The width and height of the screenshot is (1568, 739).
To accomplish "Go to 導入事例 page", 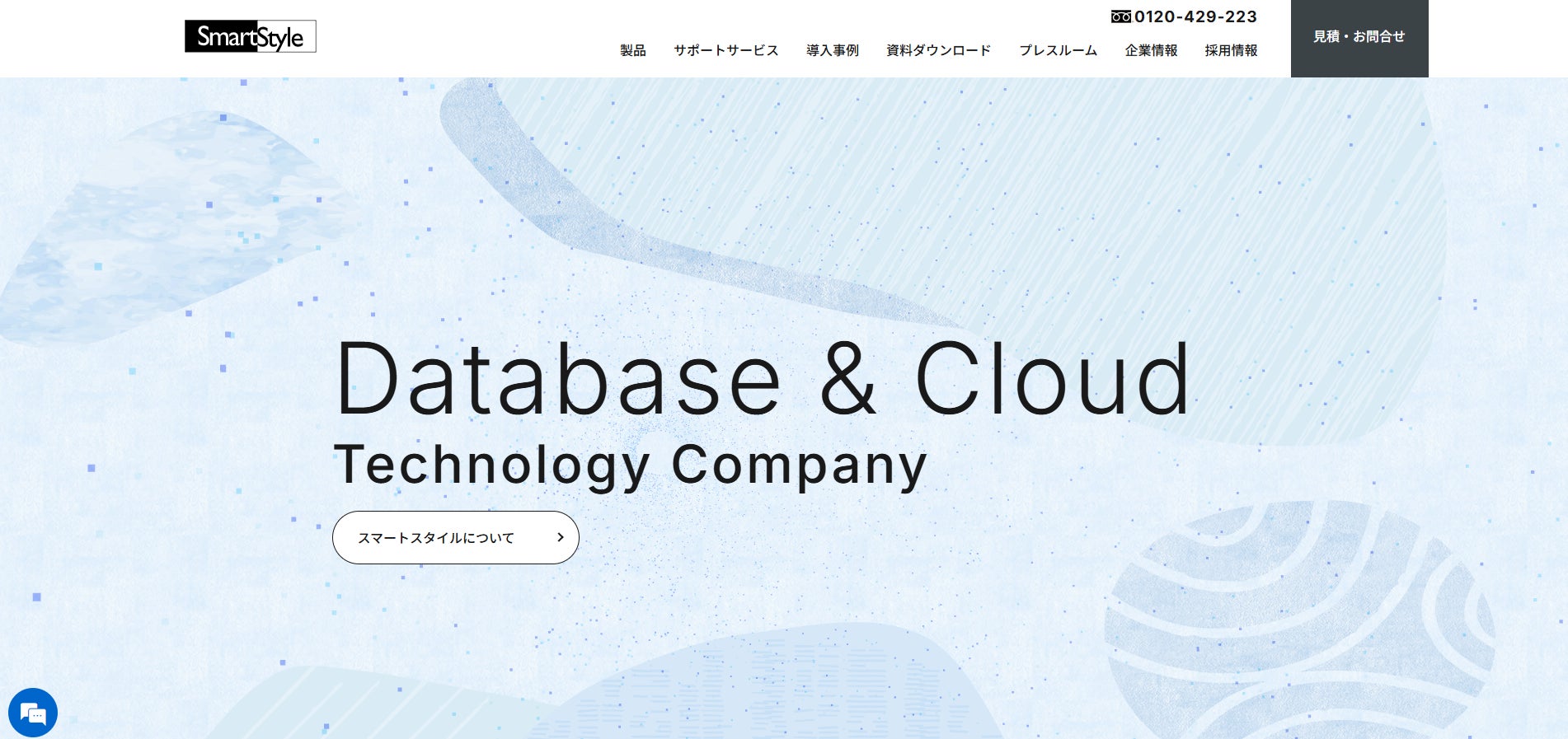I will [833, 50].
